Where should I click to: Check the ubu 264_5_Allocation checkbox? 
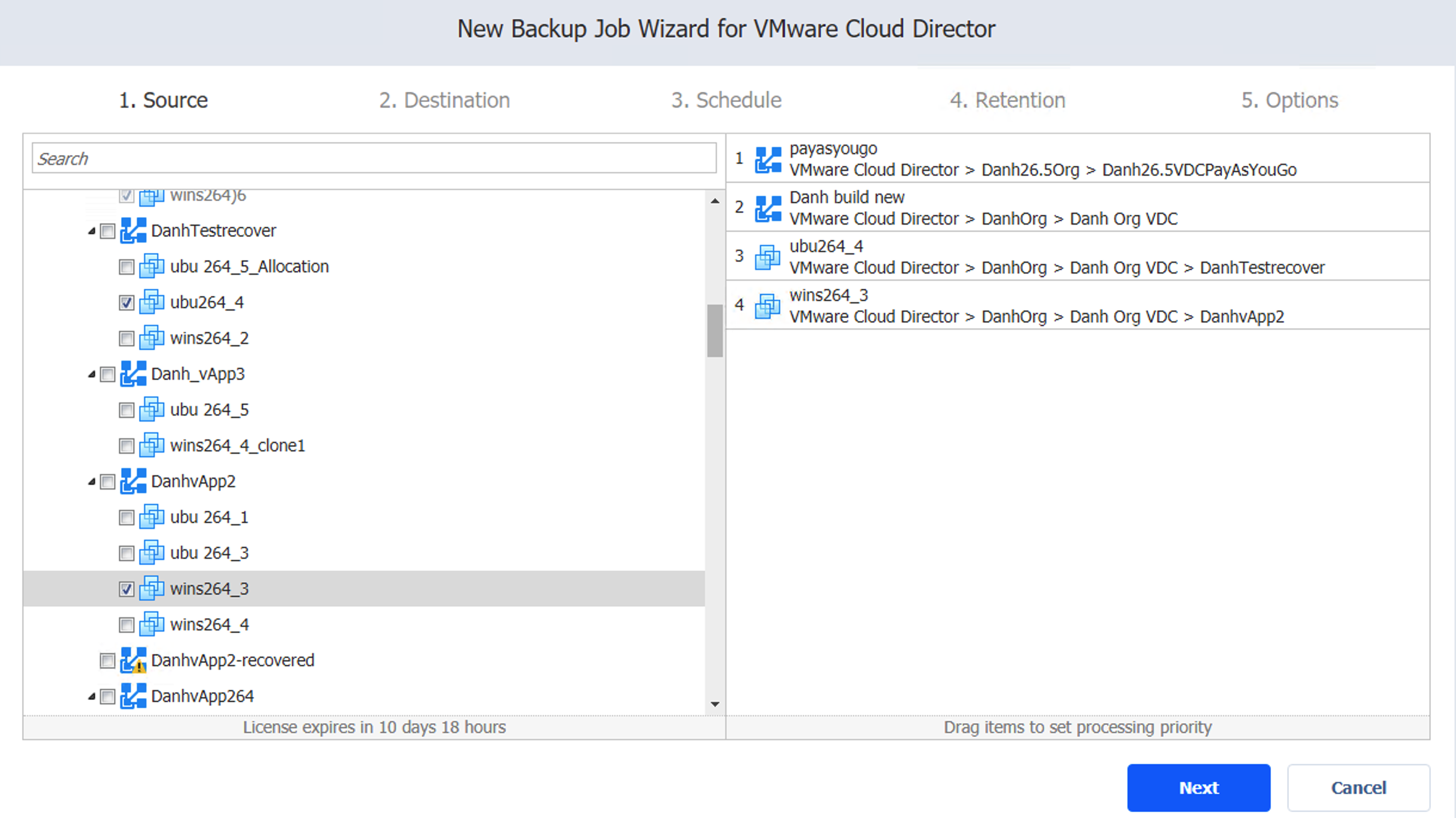click(127, 267)
